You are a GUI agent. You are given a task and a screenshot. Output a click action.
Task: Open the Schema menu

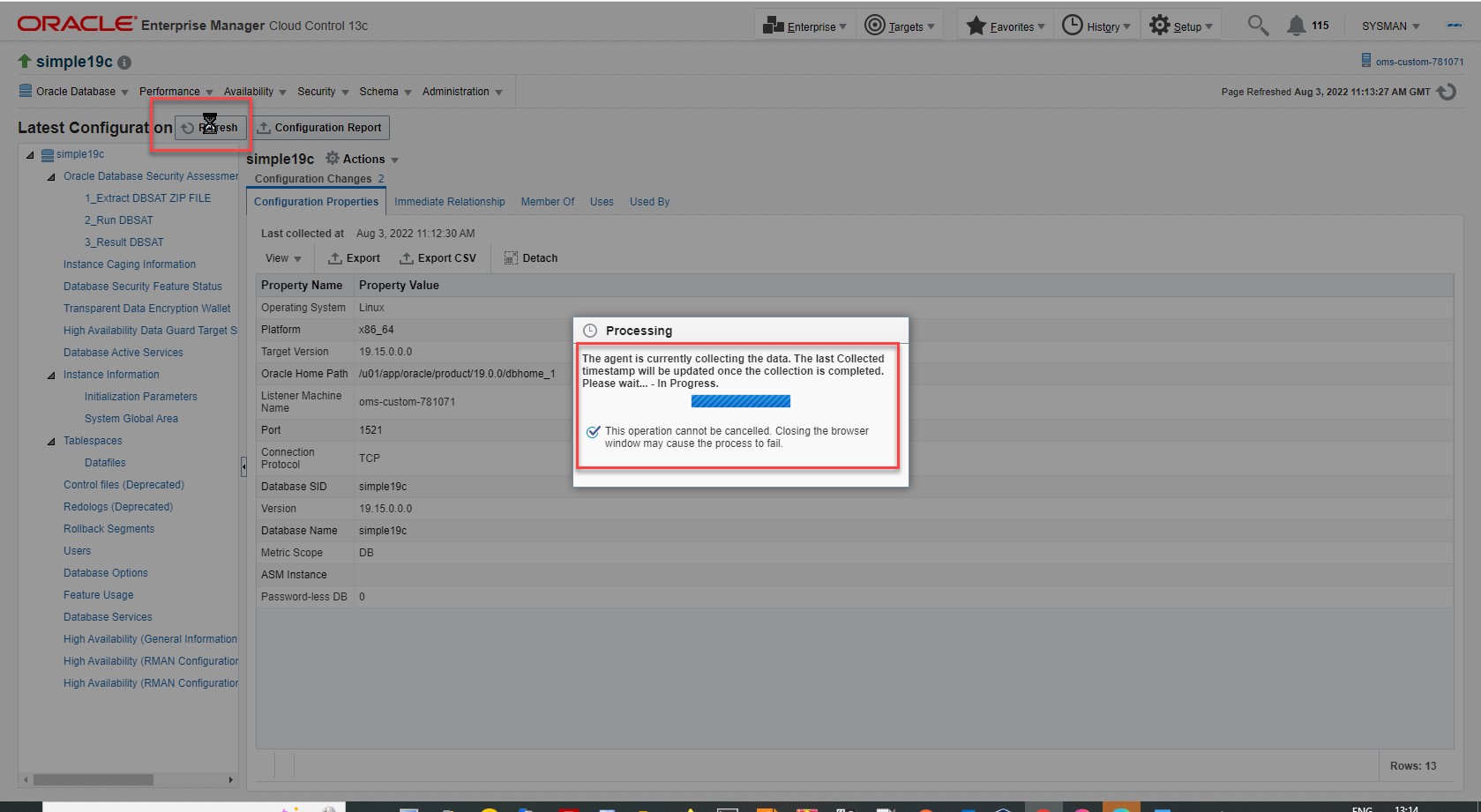point(385,92)
